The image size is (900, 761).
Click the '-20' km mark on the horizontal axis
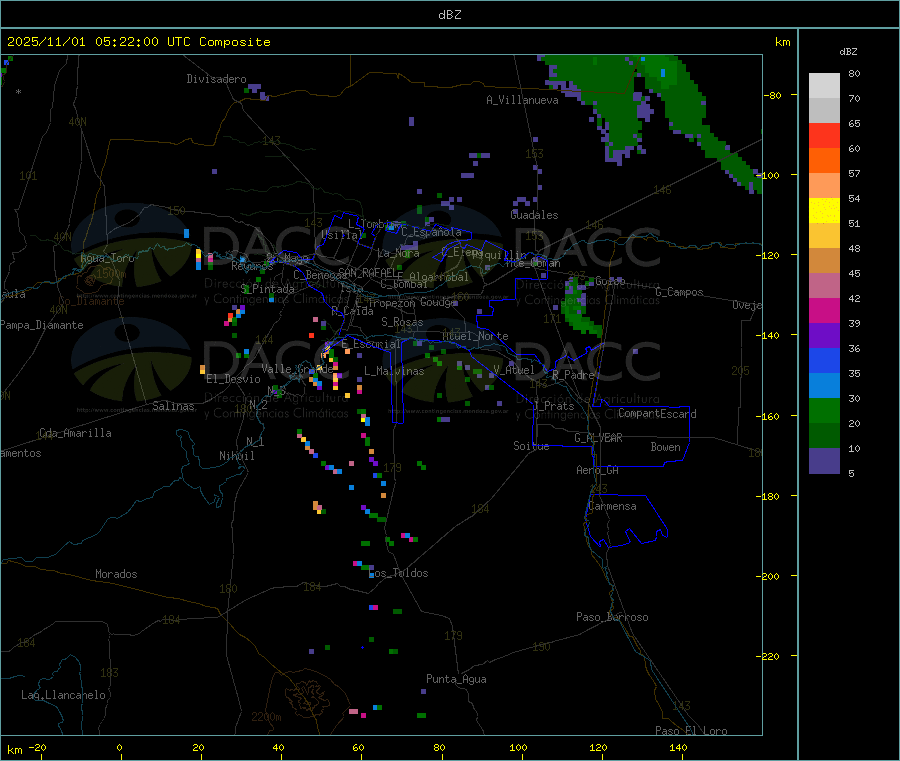pyautogui.click(x=37, y=747)
